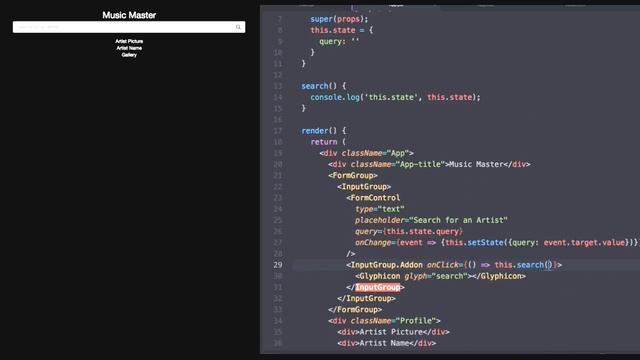Place cursor on console.log('this.state' line

(x=395, y=97)
